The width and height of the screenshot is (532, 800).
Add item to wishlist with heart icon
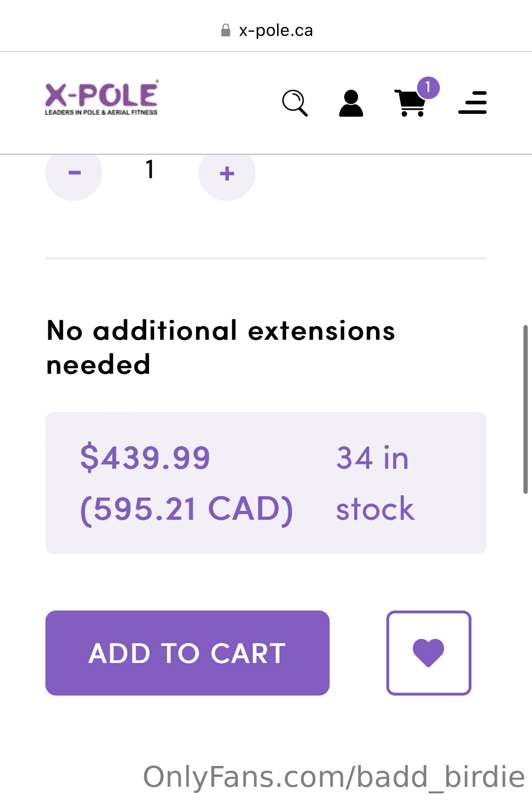(x=428, y=653)
